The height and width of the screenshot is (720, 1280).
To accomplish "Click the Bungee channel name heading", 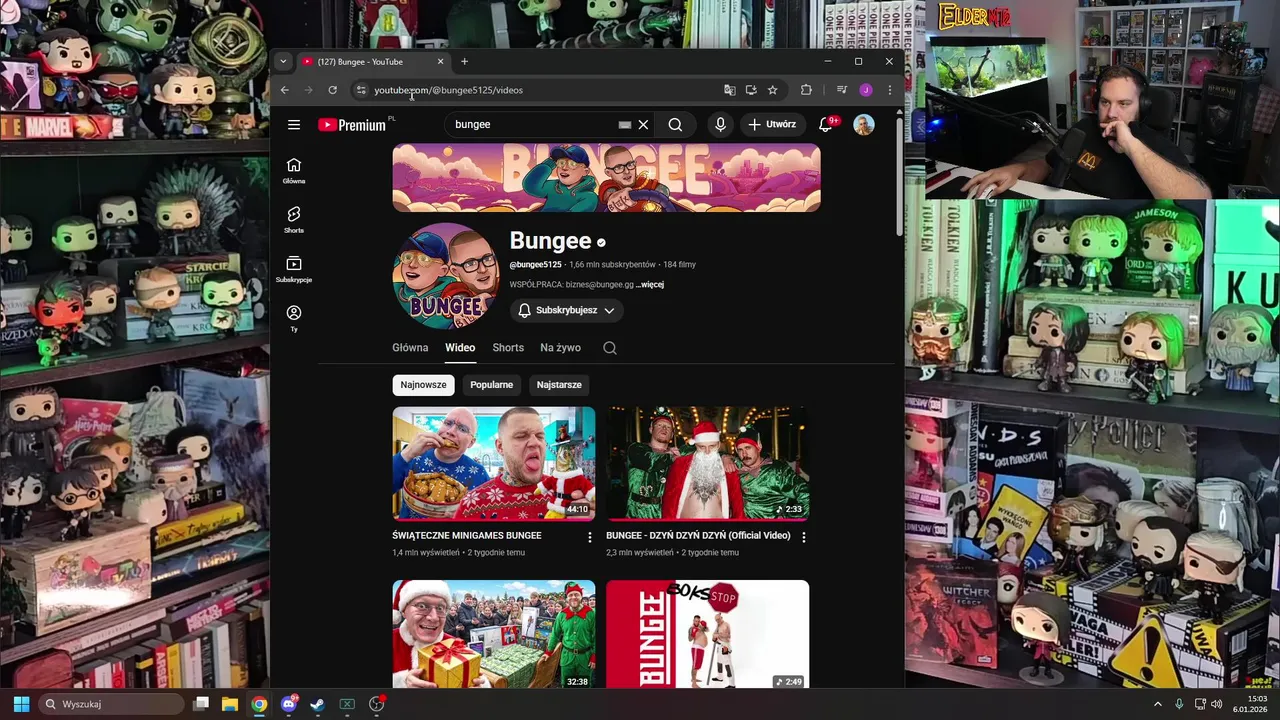I will point(551,241).
